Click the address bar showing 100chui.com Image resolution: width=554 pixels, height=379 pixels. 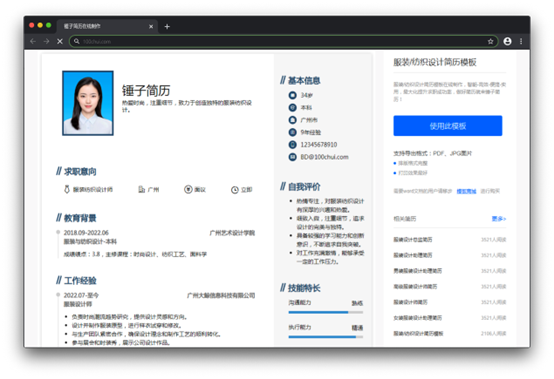click(283, 41)
